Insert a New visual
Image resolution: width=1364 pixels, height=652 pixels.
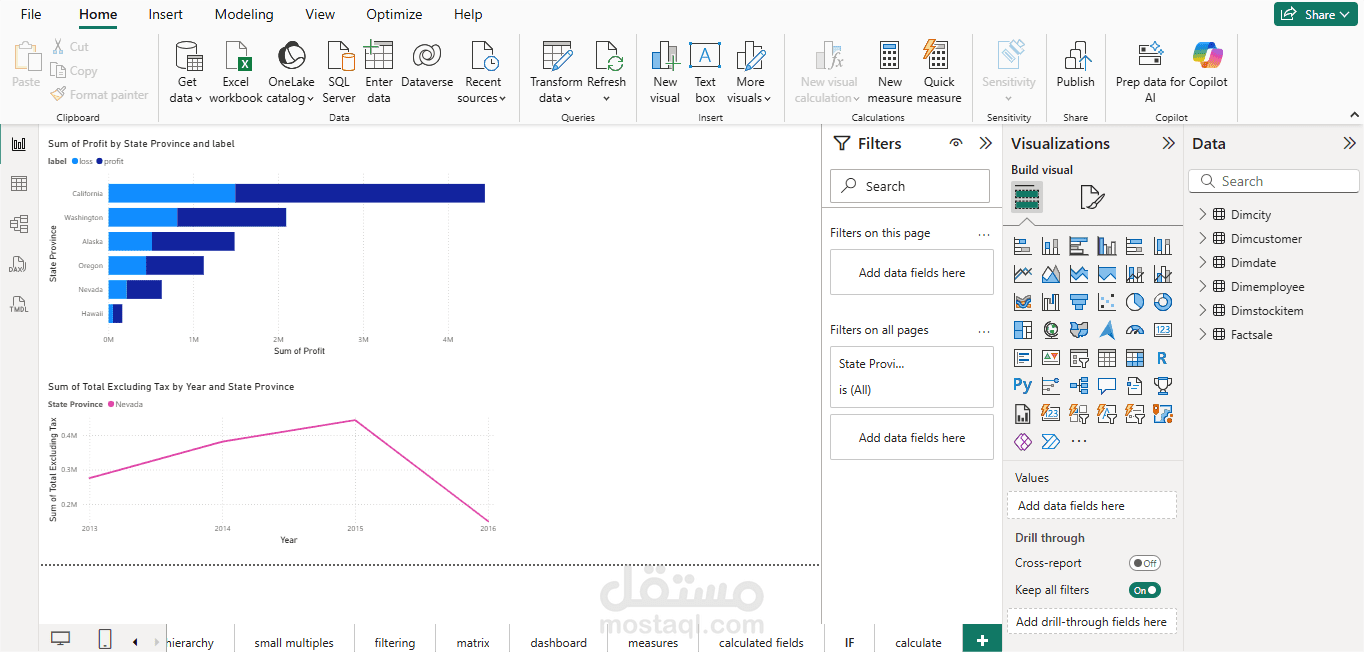coord(665,73)
